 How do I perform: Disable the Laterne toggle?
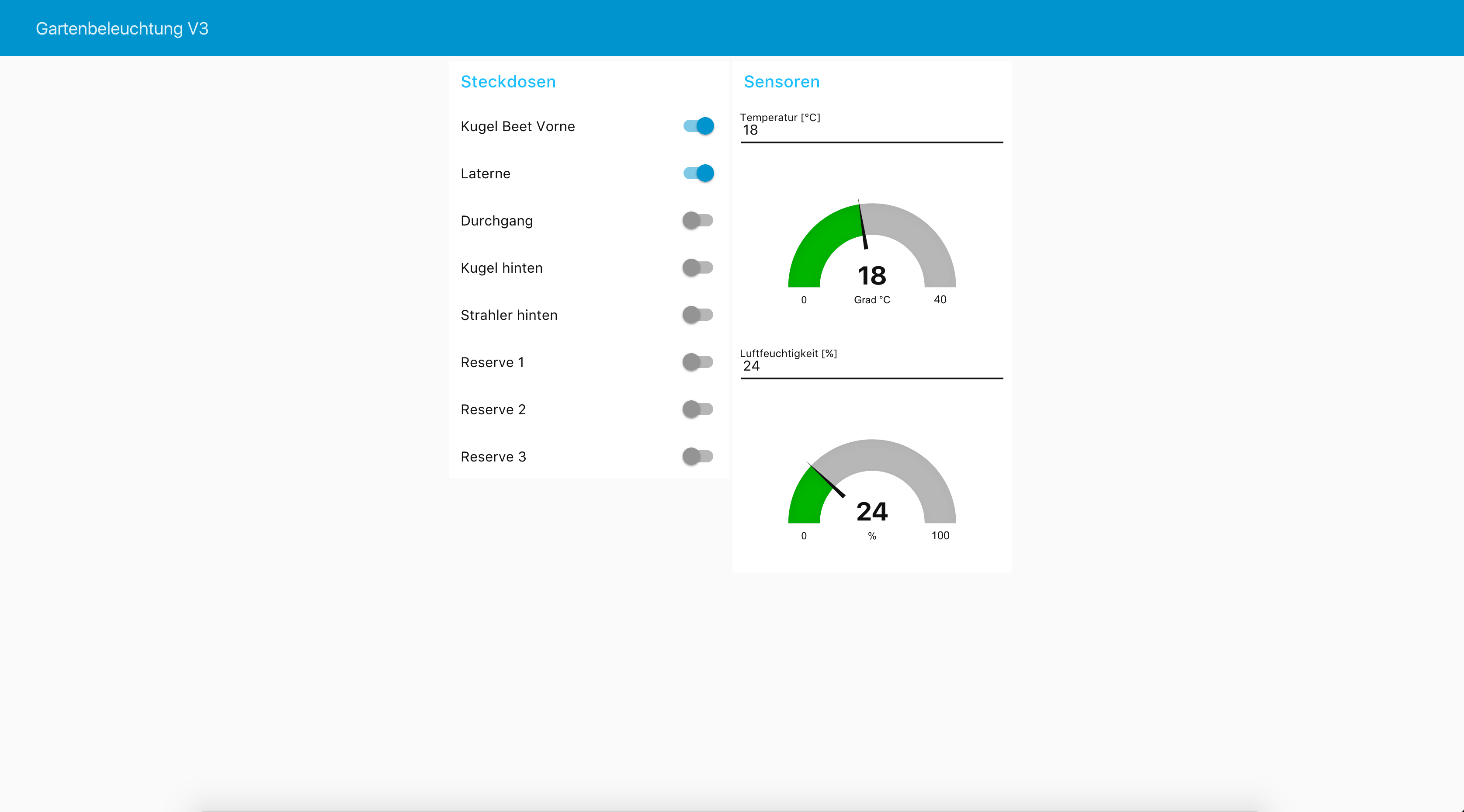(698, 174)
